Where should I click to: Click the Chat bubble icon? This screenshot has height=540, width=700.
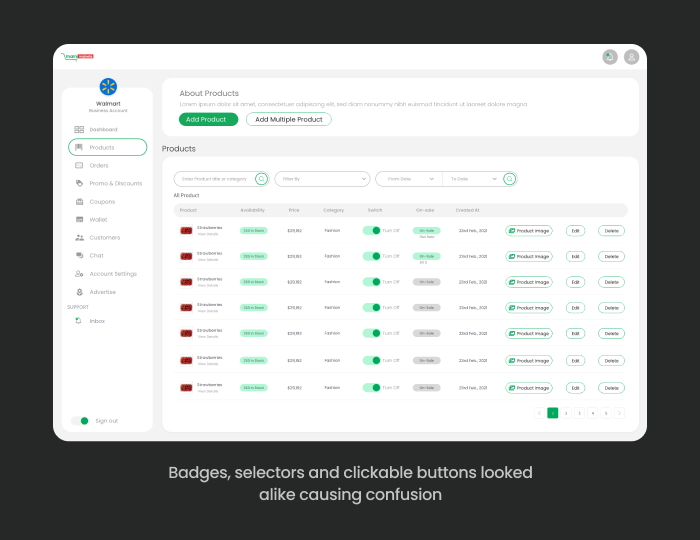[x=79, y=255]
